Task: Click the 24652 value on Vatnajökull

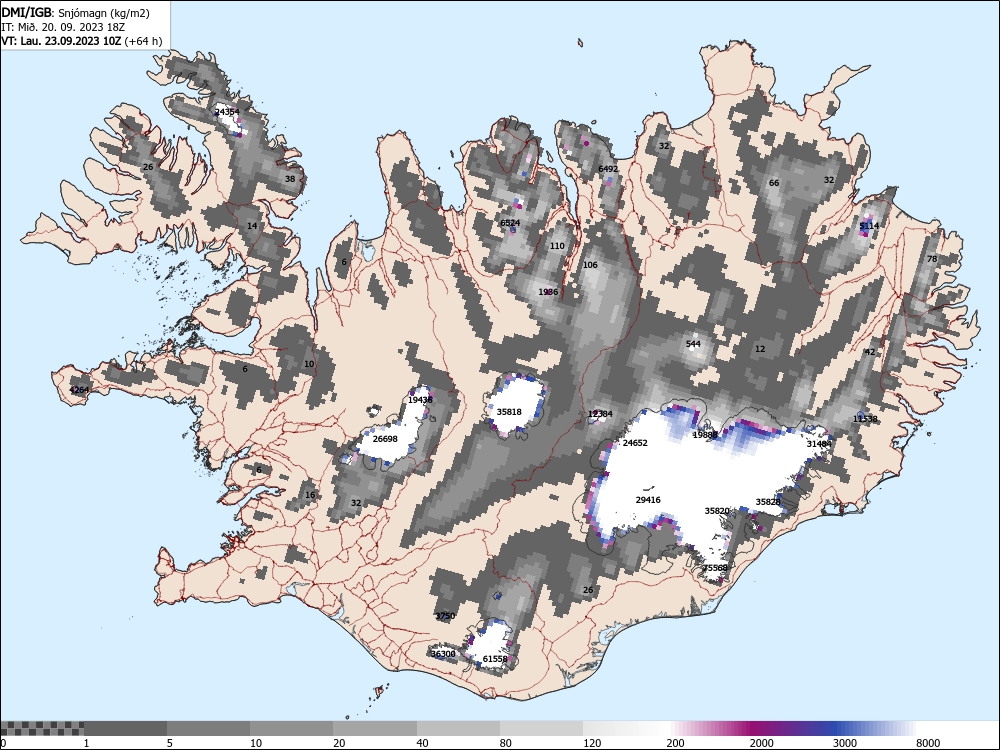Action: coord(635,443)
